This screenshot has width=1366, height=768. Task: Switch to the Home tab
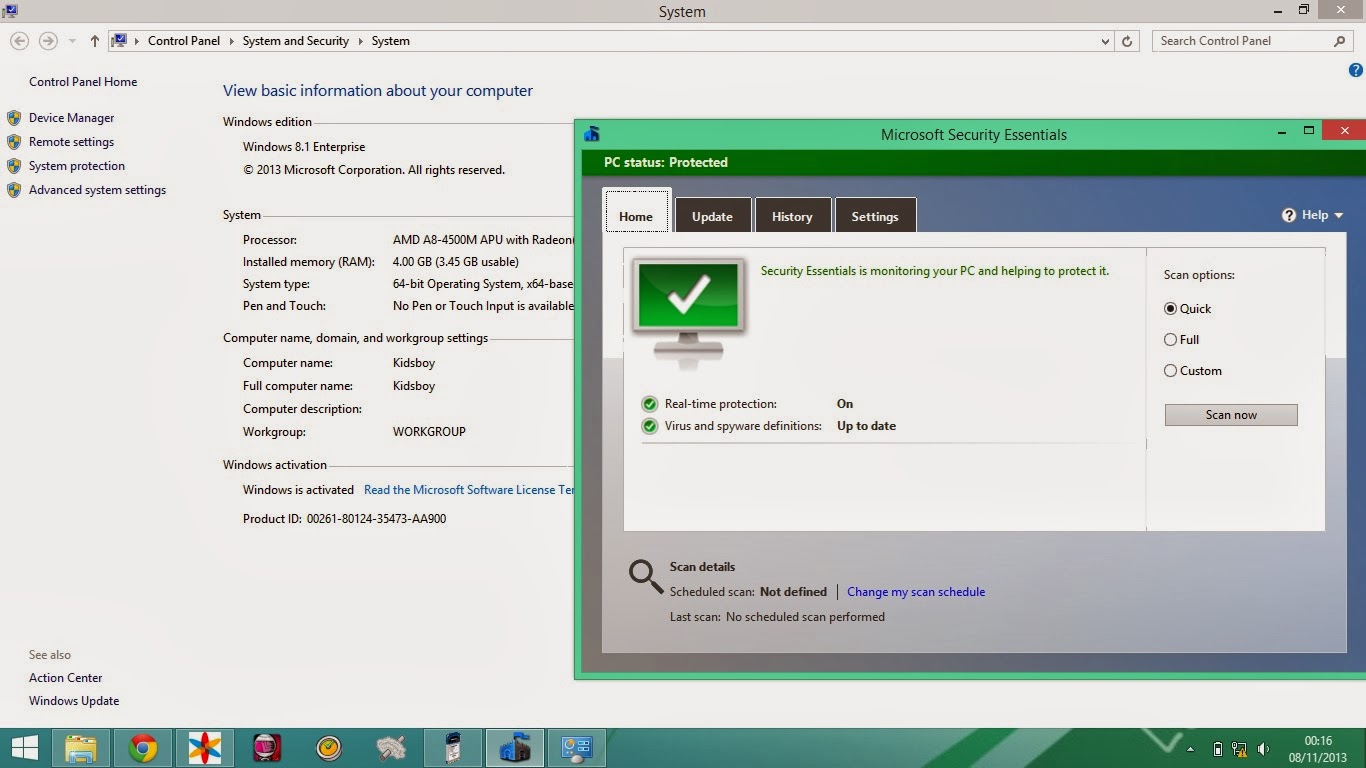[636, 216]
